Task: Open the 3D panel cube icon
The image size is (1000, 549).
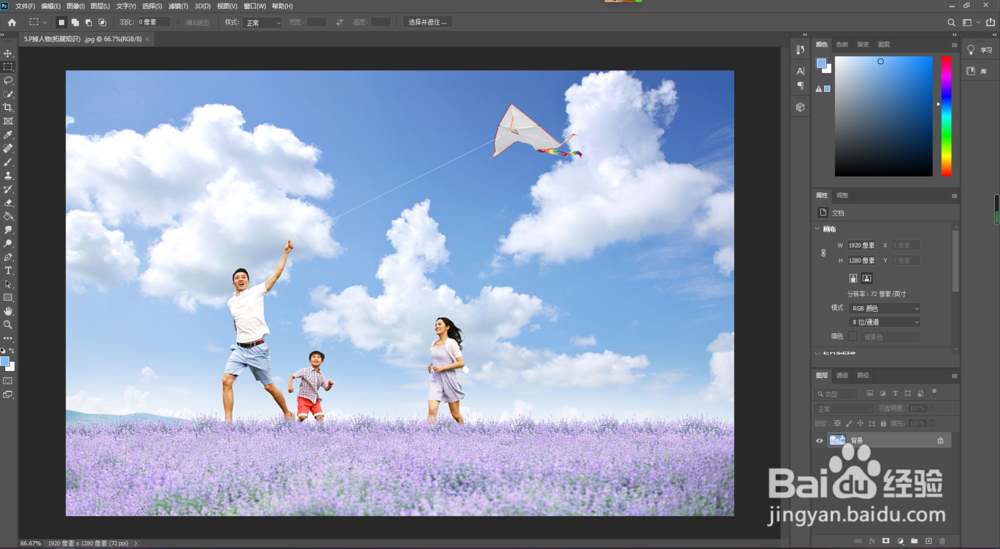Action: click(800, 107)
